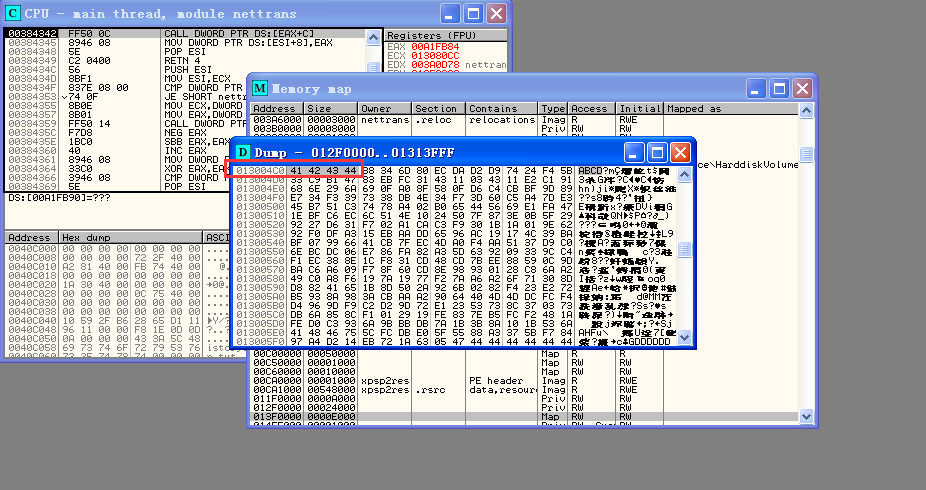Select the 00C50000 row in Memory map
Viewport: 926px width, 490px height.
tap(524, 362)
